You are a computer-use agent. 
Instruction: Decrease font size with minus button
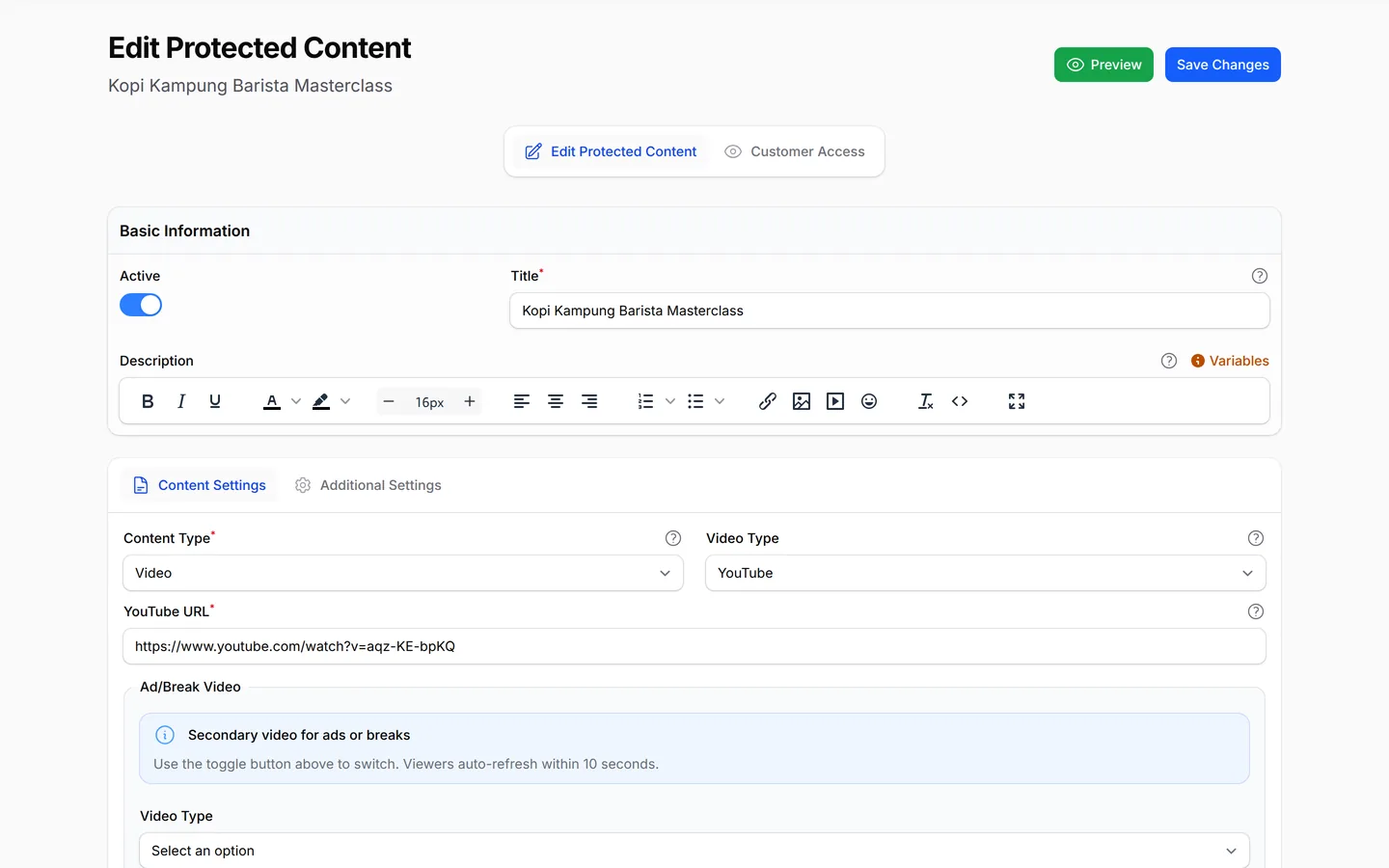389,401
